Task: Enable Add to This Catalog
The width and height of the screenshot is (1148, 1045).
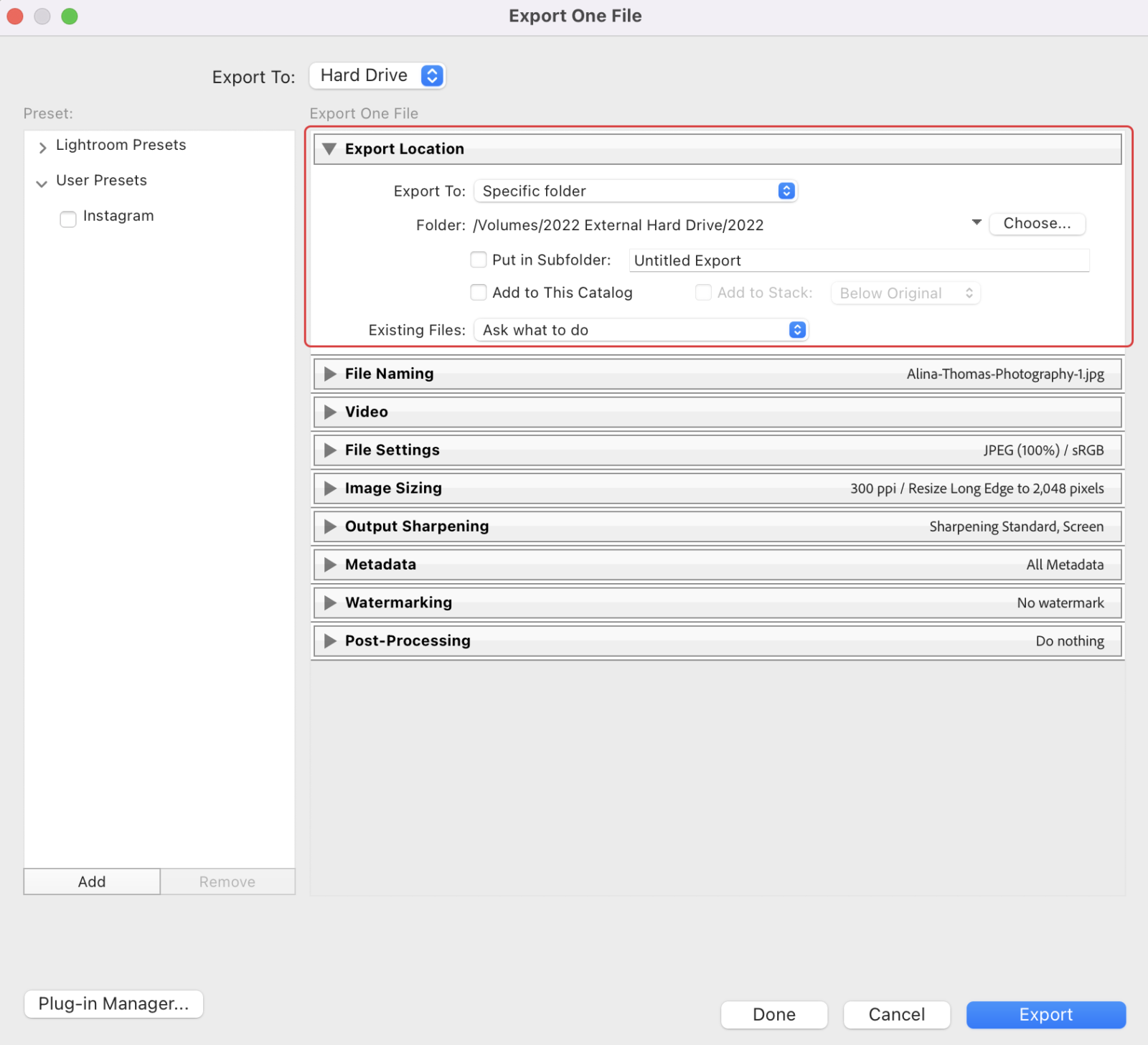Action: pyautogui.click(x=479, y=292)
